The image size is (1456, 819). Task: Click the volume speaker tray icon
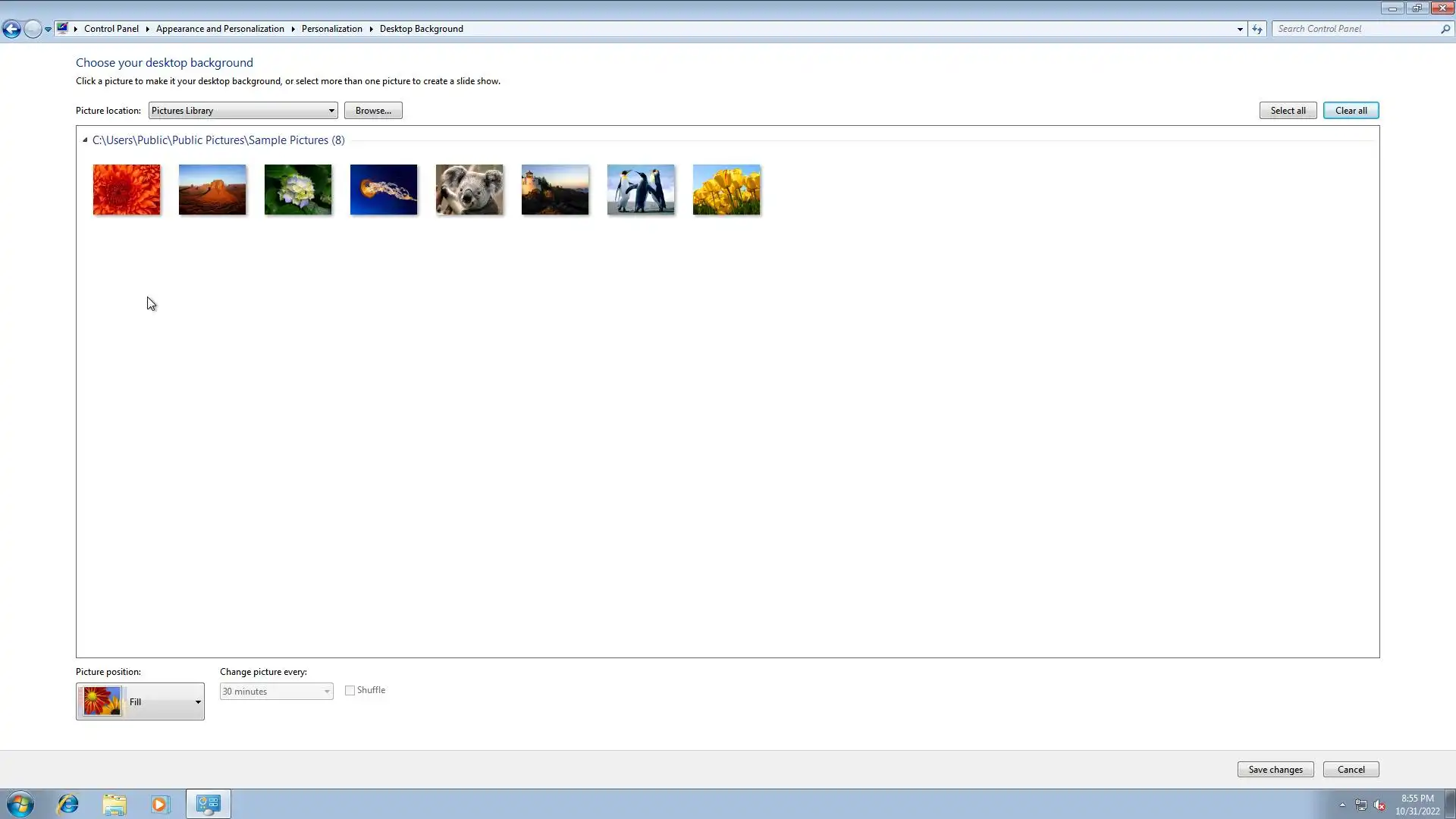1379,805
